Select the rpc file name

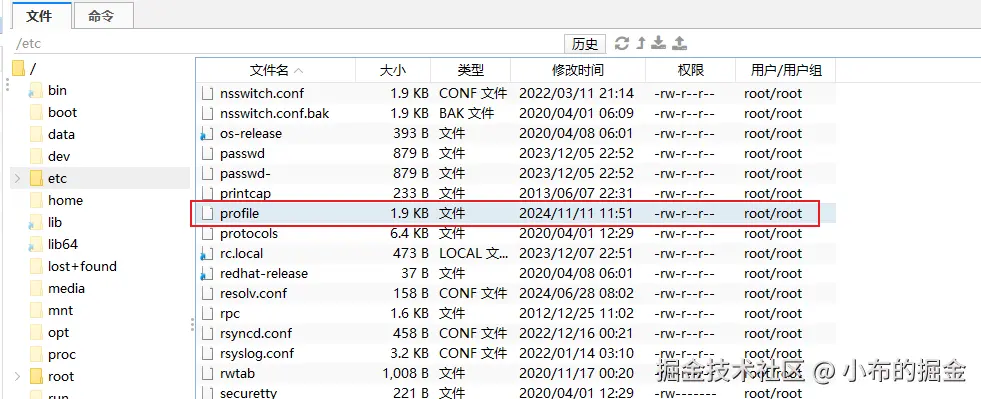(230, 313)
